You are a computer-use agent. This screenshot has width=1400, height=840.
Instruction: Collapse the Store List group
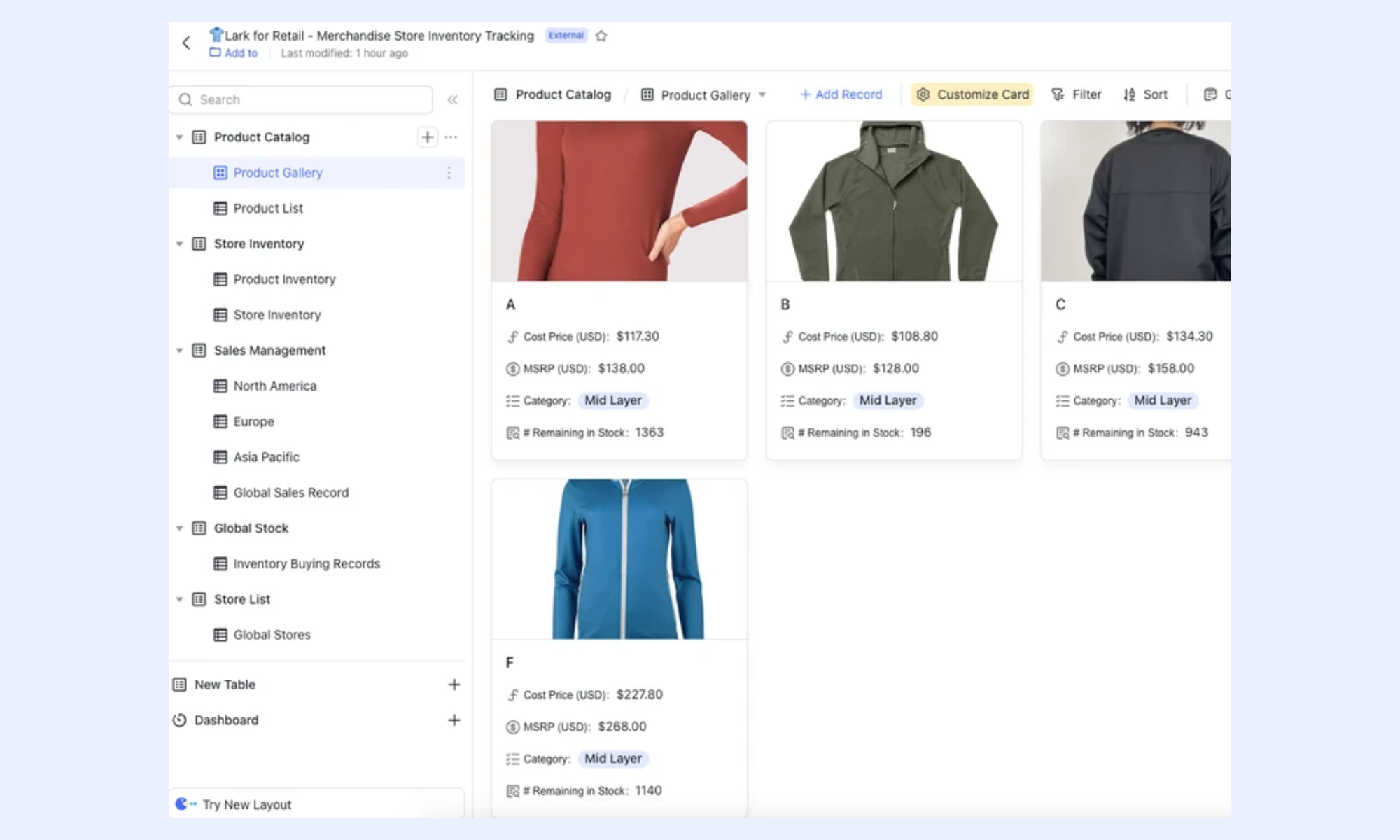click(179, 599)
